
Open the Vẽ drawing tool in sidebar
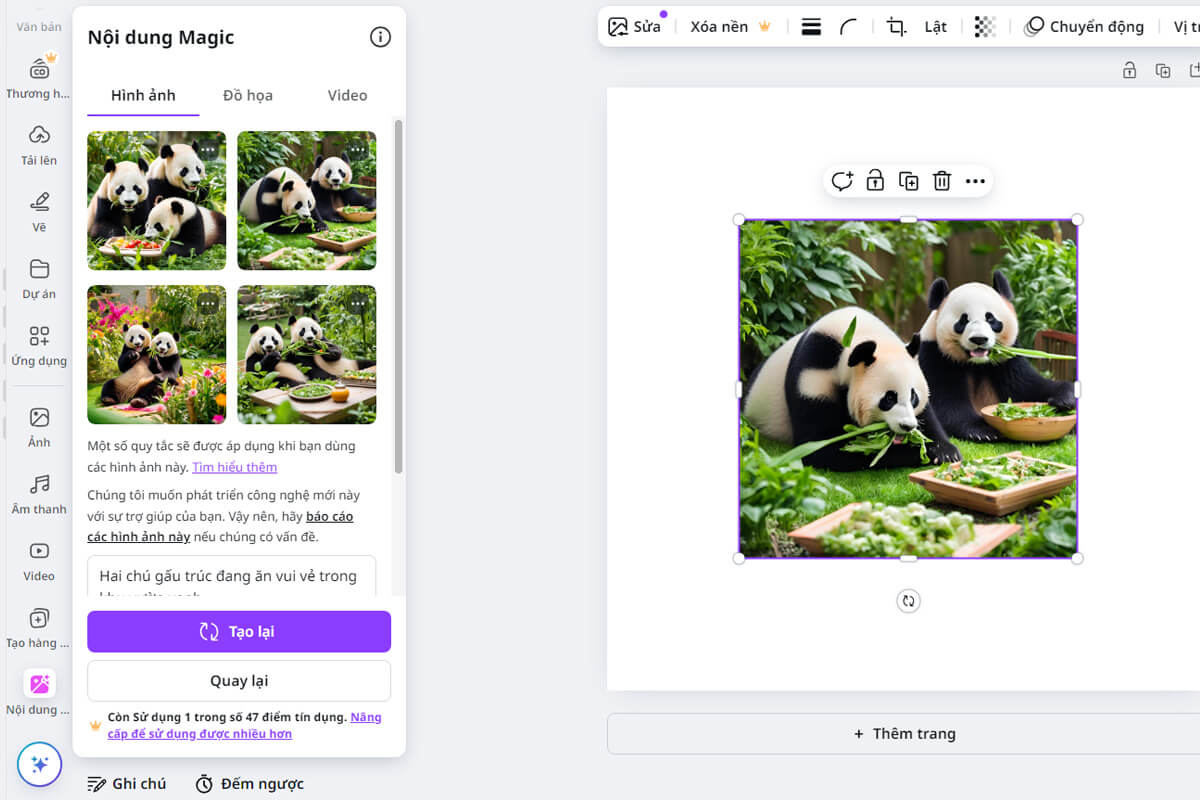[38, 212]
